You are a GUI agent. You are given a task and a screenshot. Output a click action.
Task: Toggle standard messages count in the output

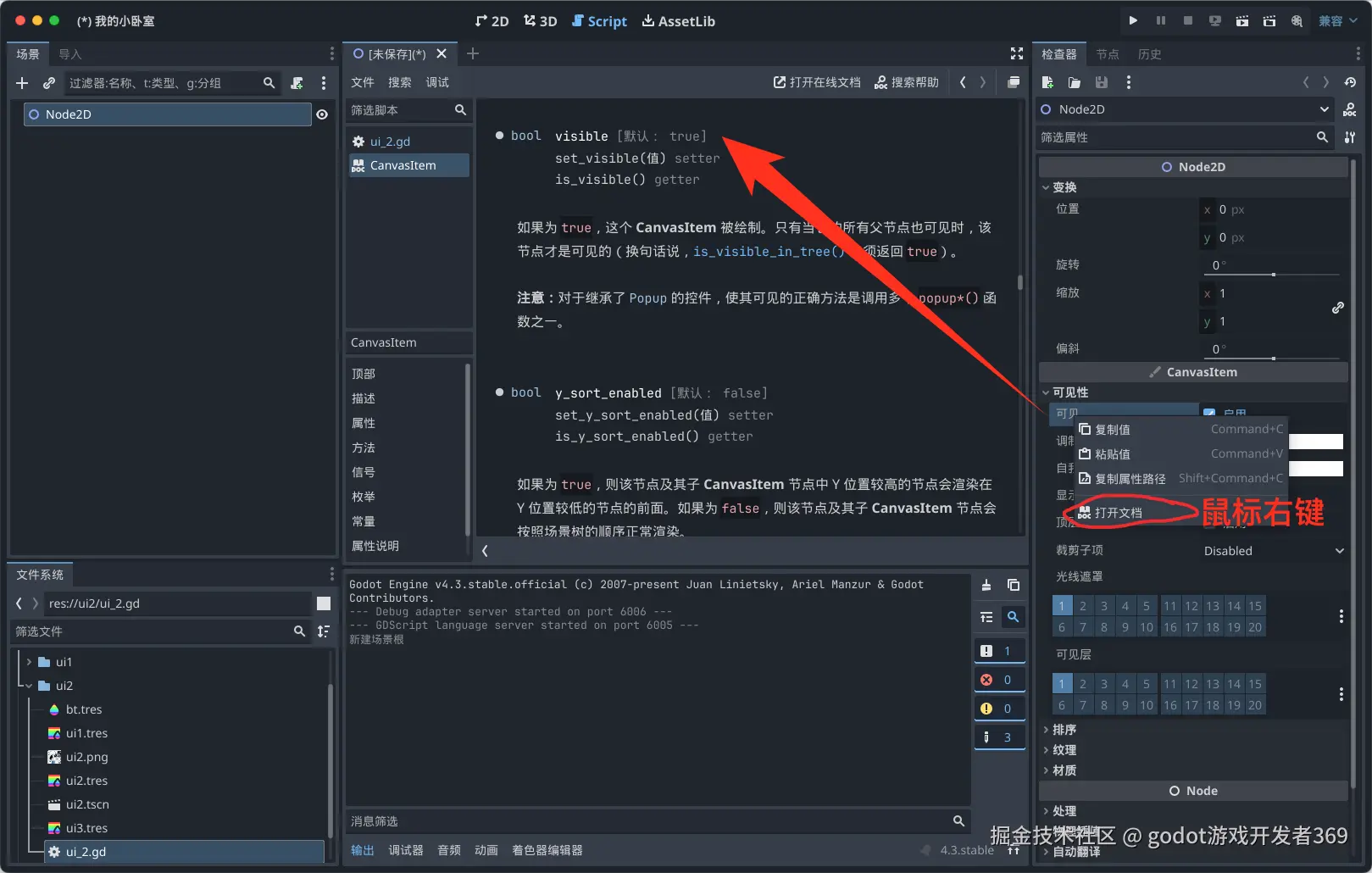coord(999,651)
